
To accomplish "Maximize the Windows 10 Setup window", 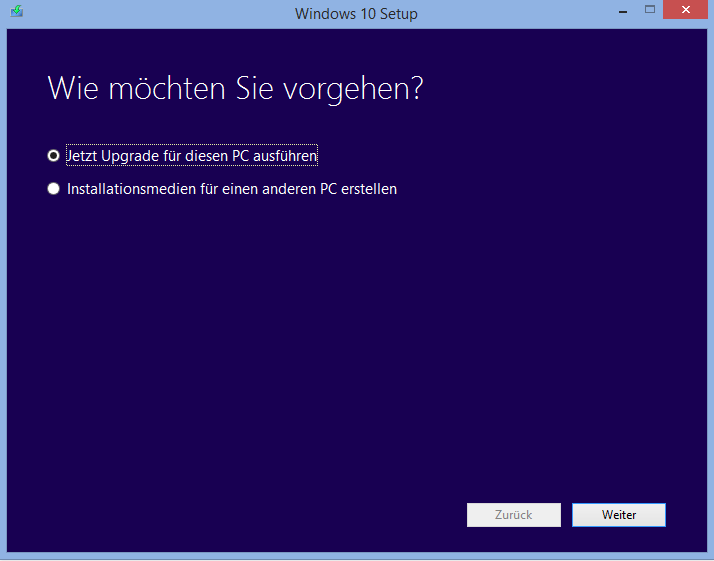I will [x=650, y=11].
